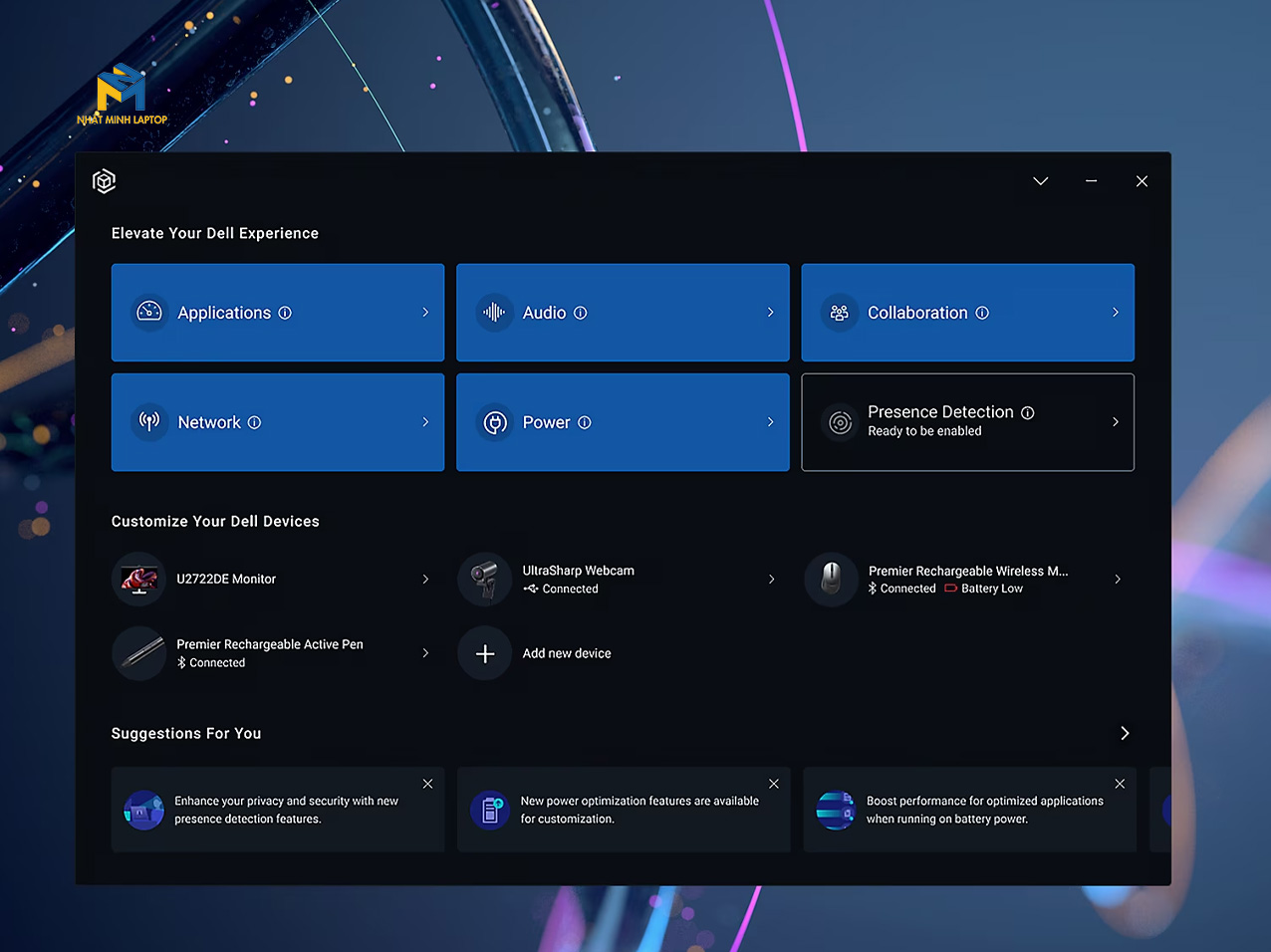The height and width of the screenshot is (952, 1271).
Task: Click the Premier Wireless Mouse device icon
Action: pyautogui.click(x=831, y=579)
